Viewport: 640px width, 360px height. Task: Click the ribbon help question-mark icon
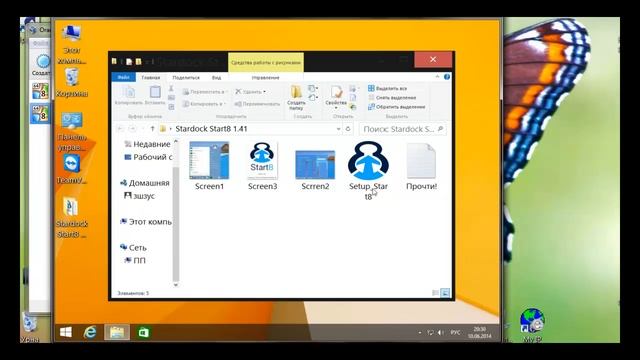coord(447,77)
